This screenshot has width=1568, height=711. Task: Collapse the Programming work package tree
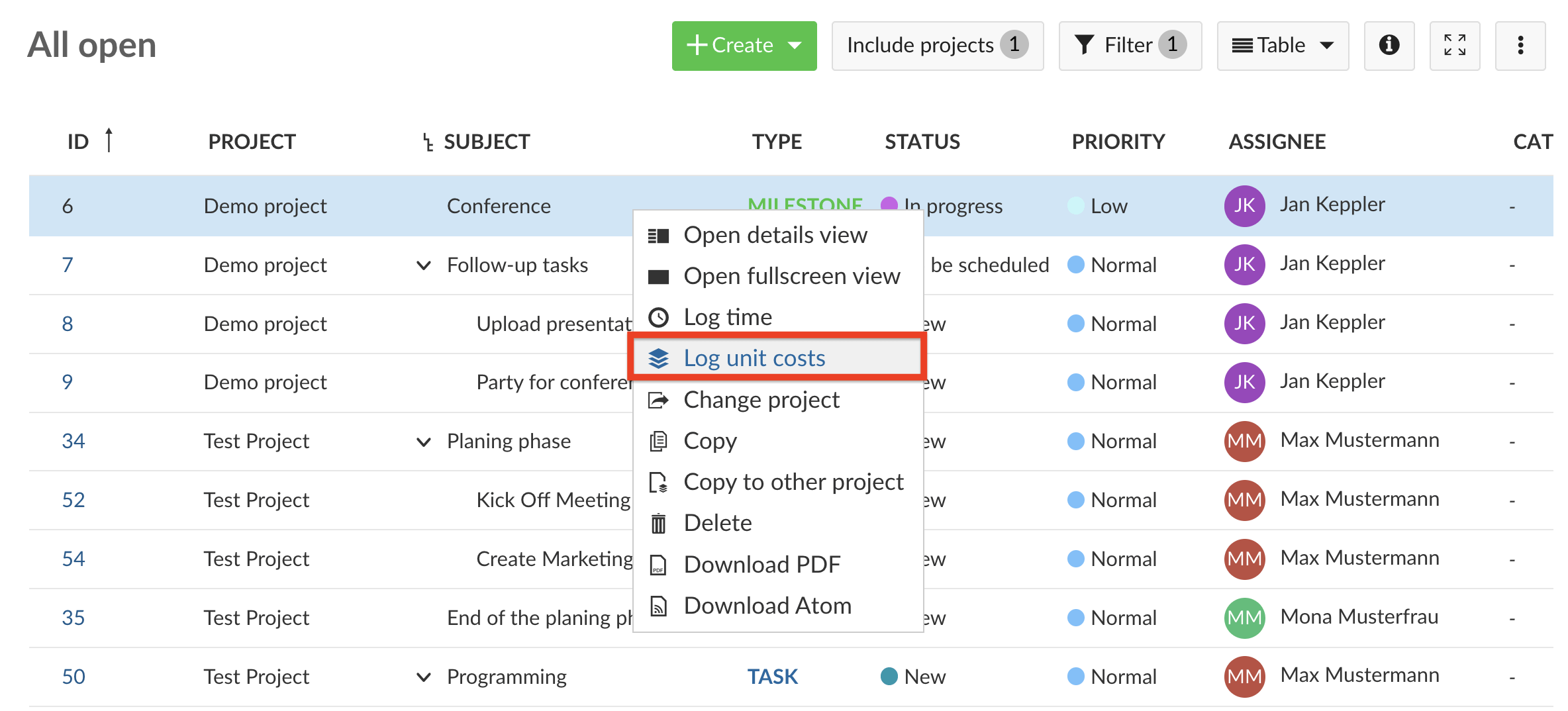424,677
